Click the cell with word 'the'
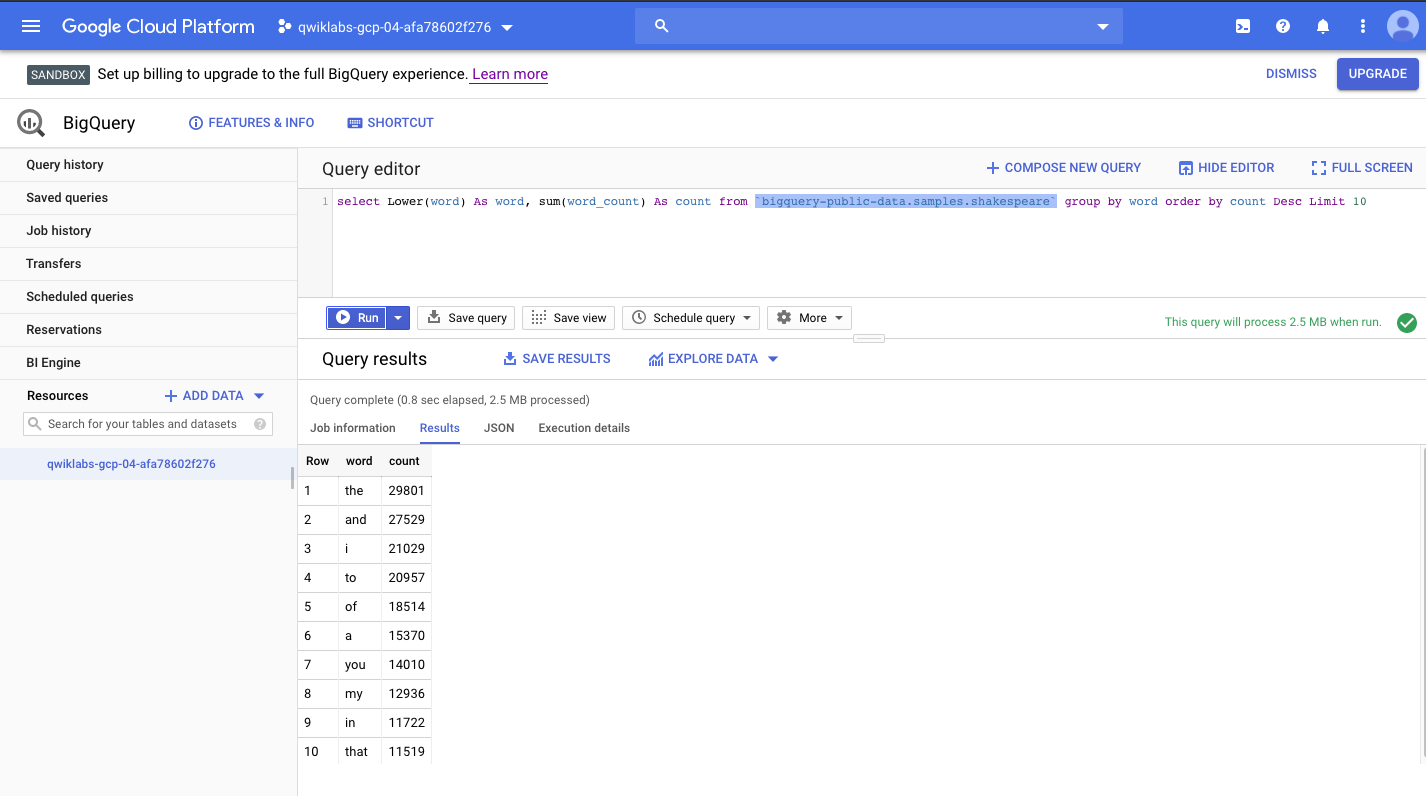Image resolution: width=1426 pixels, height=796 pixels. point(359,491)
